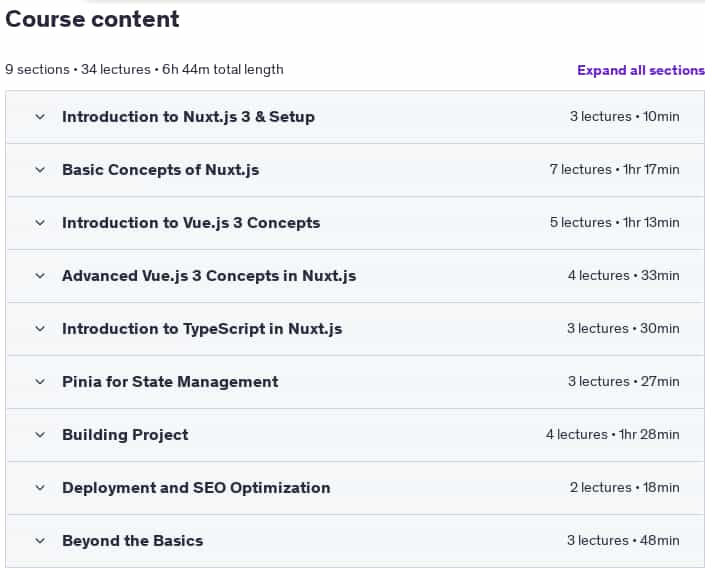The image size is (705, 568).
Task: Click the Expand all sections link
Action: [641, 70]
